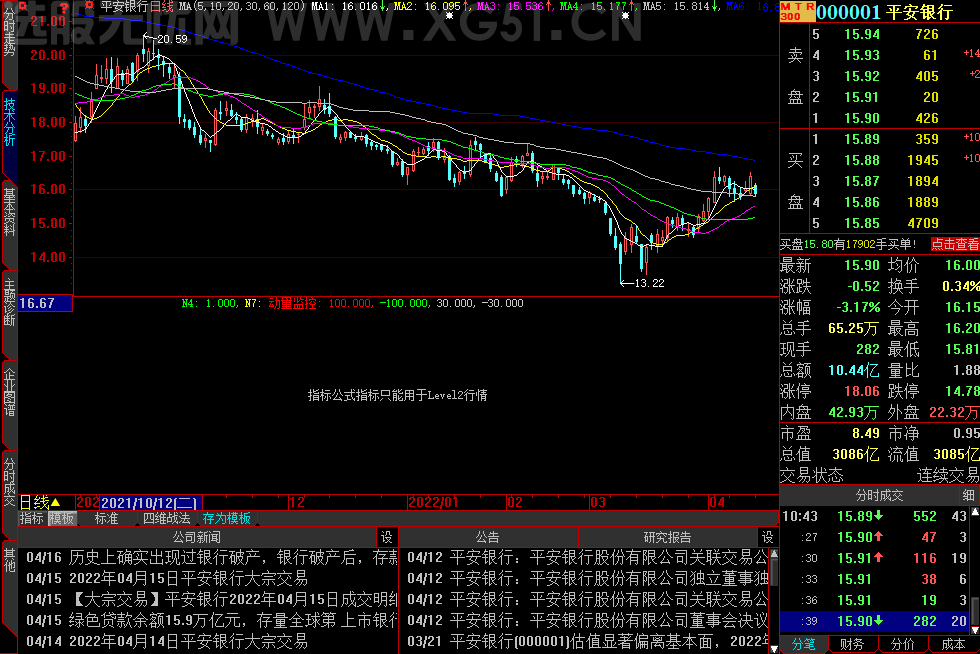Select the 财务 tab at bottom right
The height and width of the screenshot is (654, 980).
(x=852, y=645)
